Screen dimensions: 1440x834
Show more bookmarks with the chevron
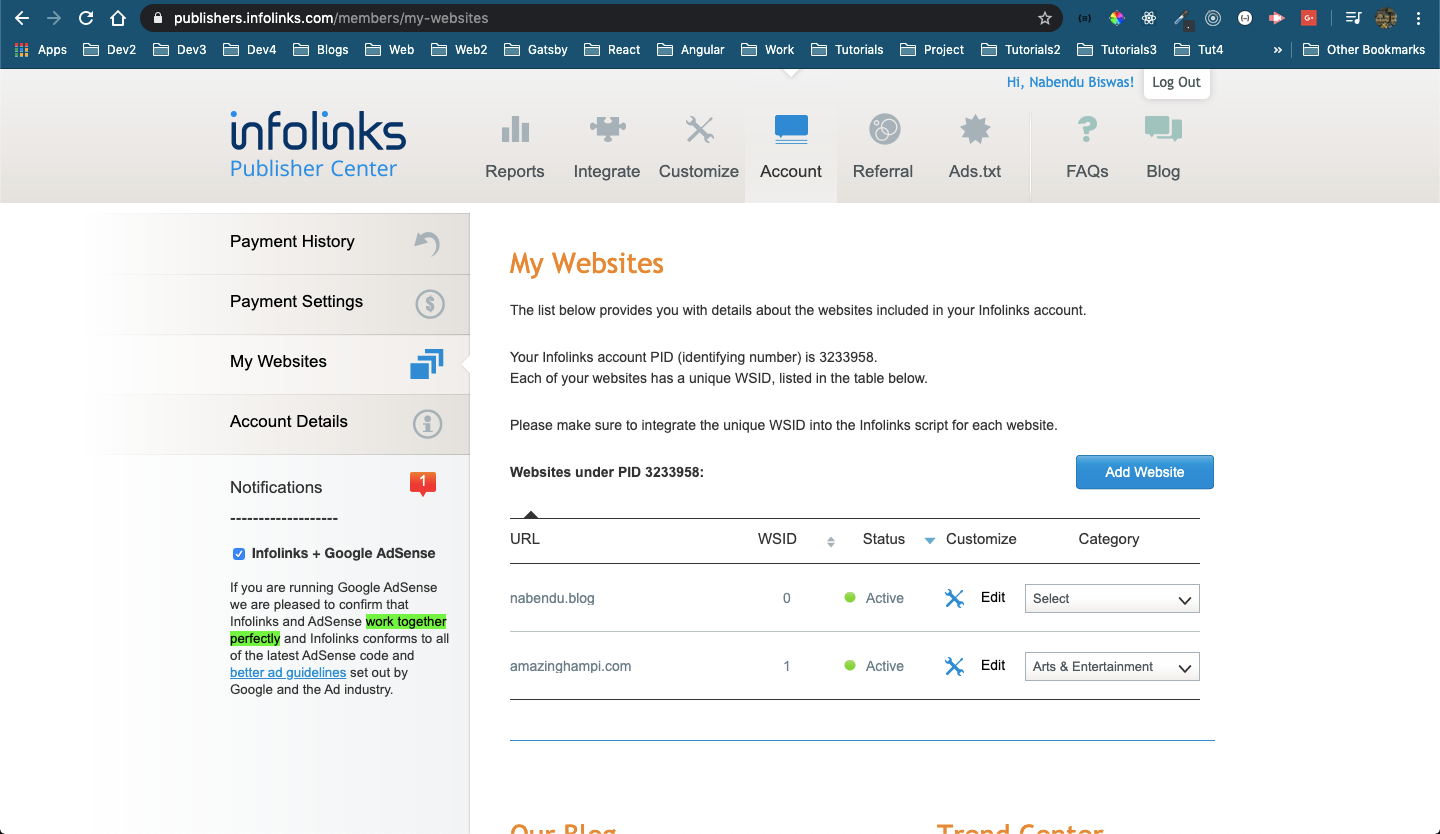tap(1277, 49)
